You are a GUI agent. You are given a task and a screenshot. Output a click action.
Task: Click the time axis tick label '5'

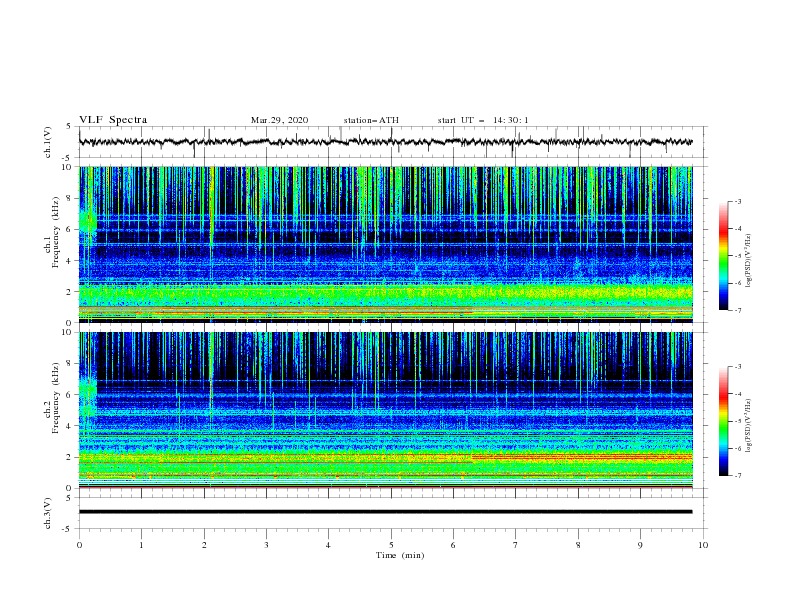click(x=391, y=545)
